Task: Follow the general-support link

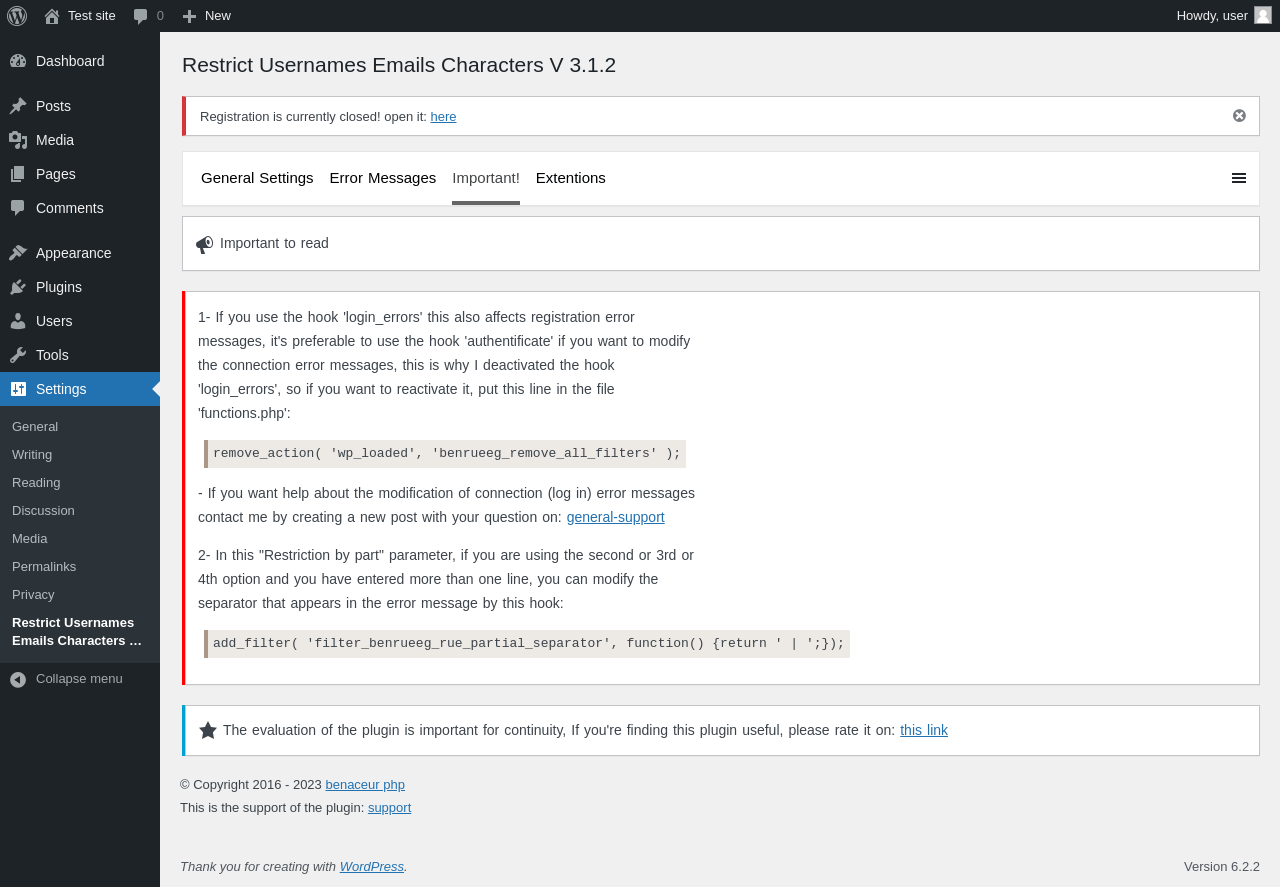Action: 615,517
